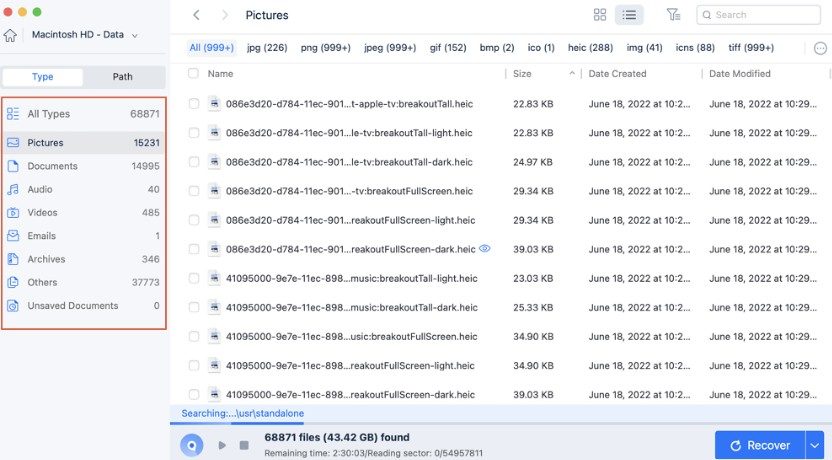832x460 pixels.
Task: Select All Types in sidebar
Action: pyautogui.click(x=83, y=114)
